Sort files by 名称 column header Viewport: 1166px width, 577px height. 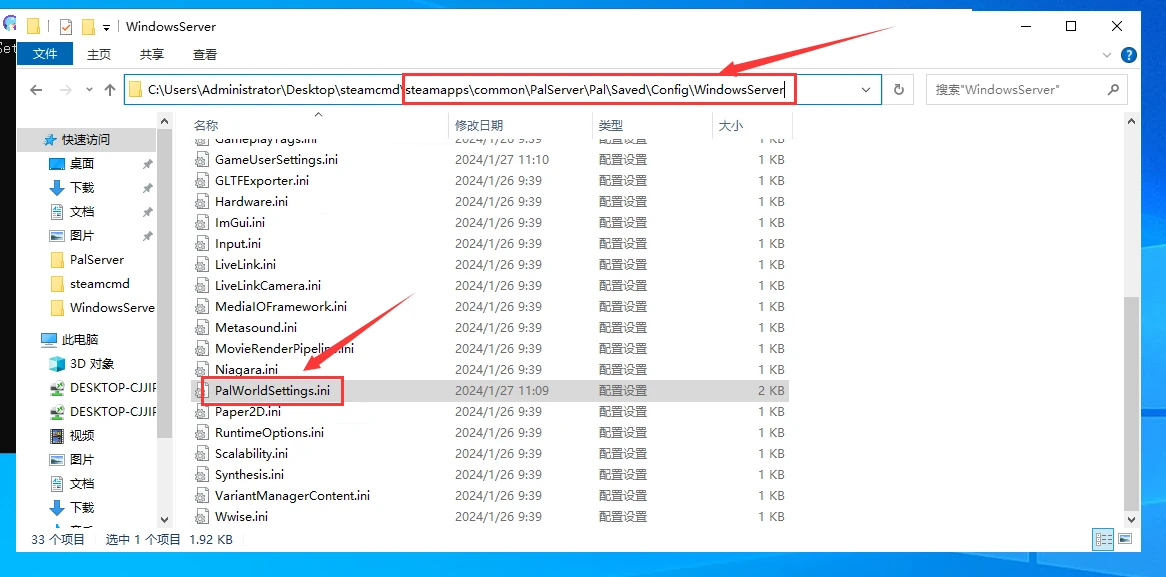point(206,126)
